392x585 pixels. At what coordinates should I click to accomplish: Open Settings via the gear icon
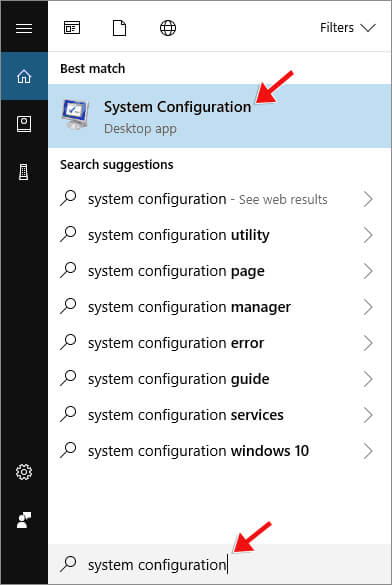(24, 472)
